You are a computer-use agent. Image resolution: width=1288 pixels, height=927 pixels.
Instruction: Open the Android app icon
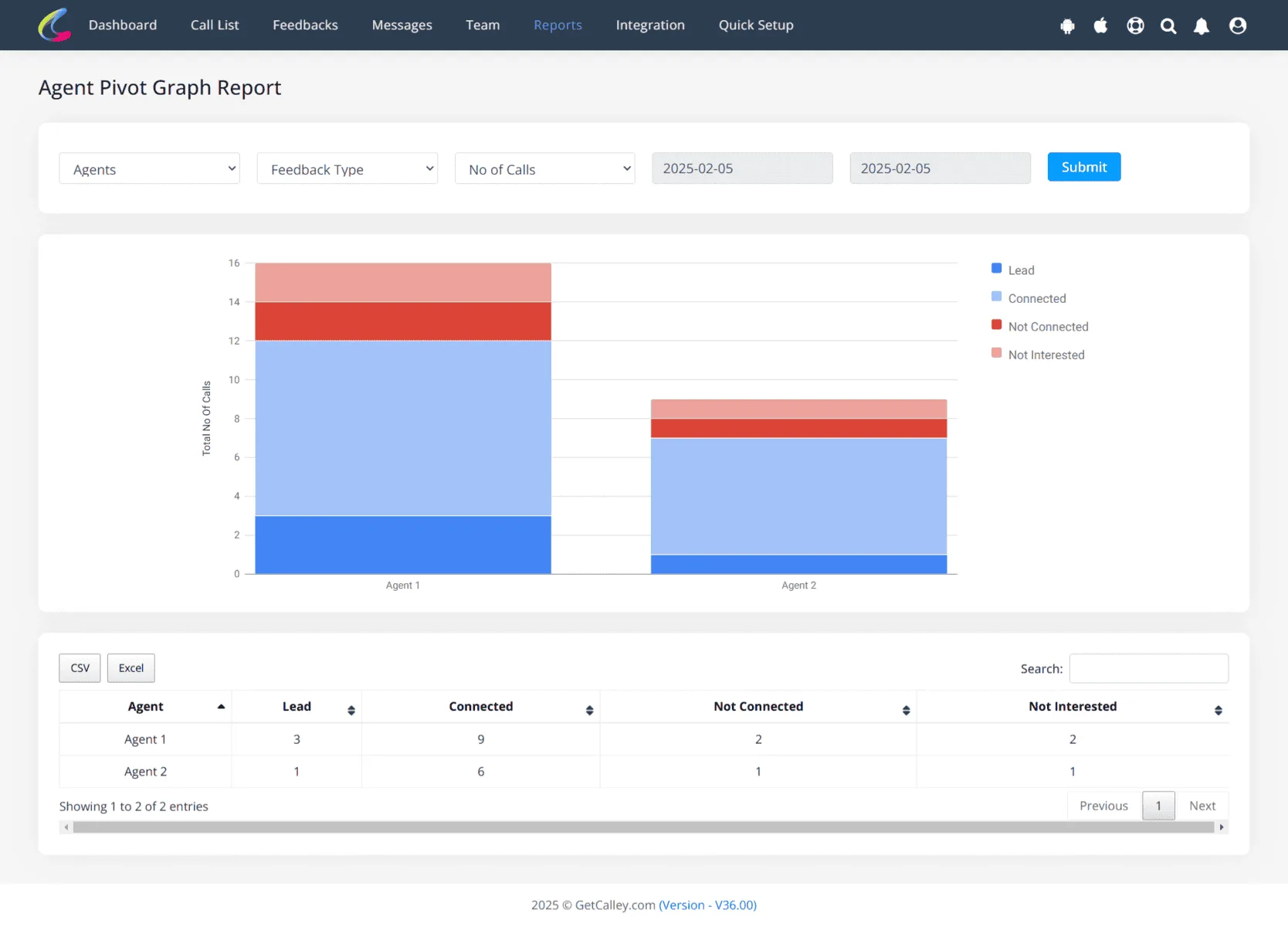(1067, 26)
